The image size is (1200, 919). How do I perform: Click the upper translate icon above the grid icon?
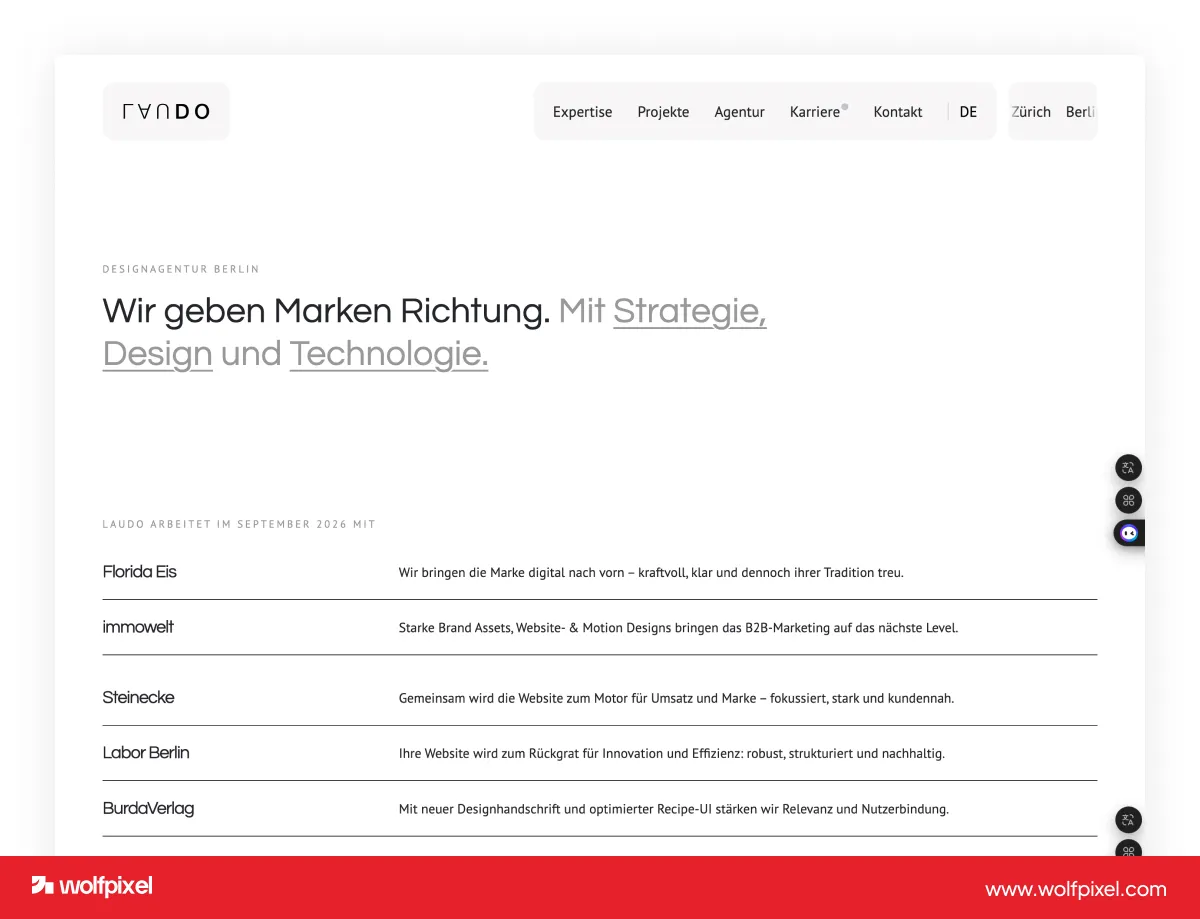(x=1128, y=468)
